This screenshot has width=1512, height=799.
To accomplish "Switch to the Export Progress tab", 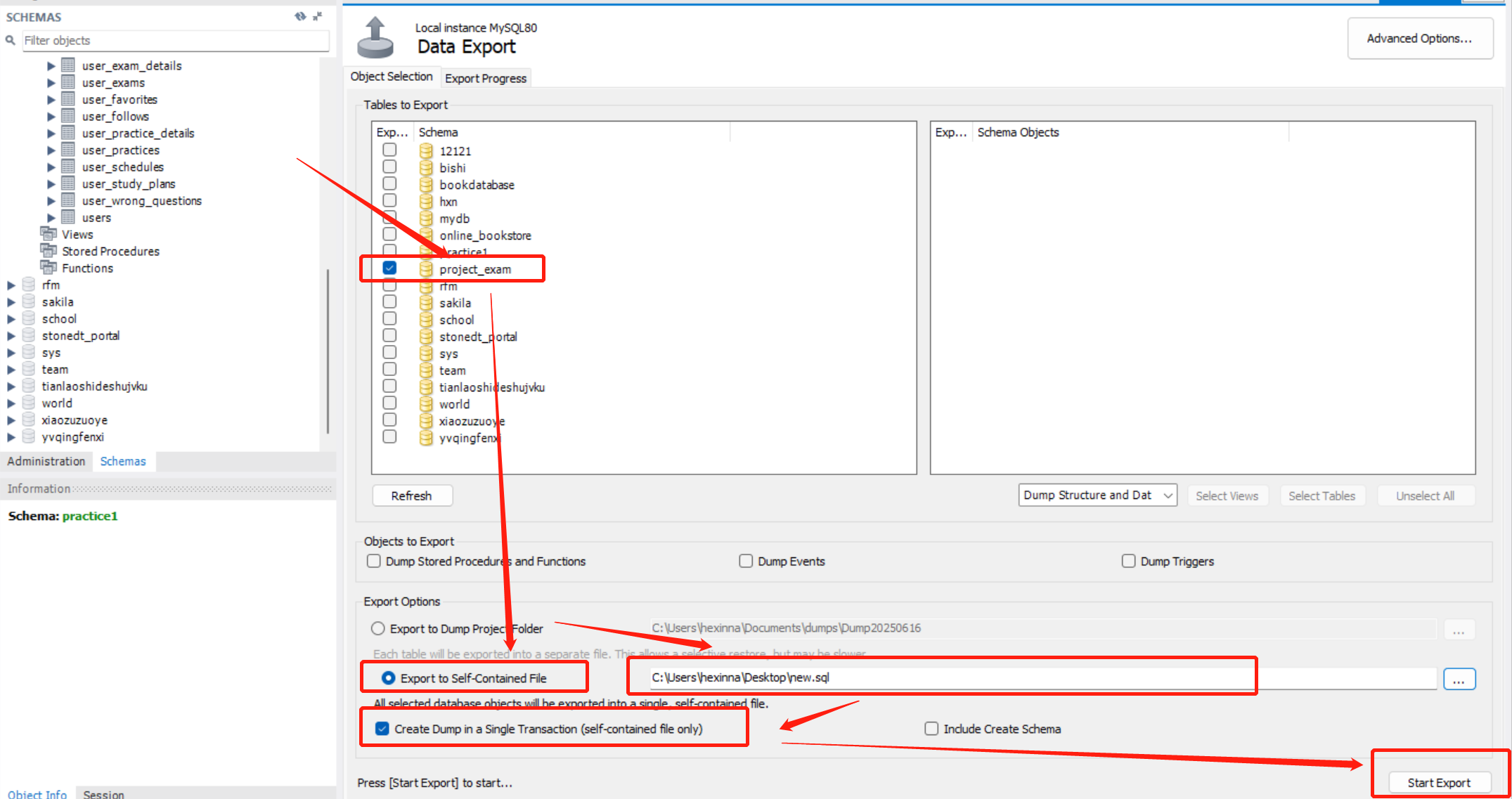I will coord(485,77).
